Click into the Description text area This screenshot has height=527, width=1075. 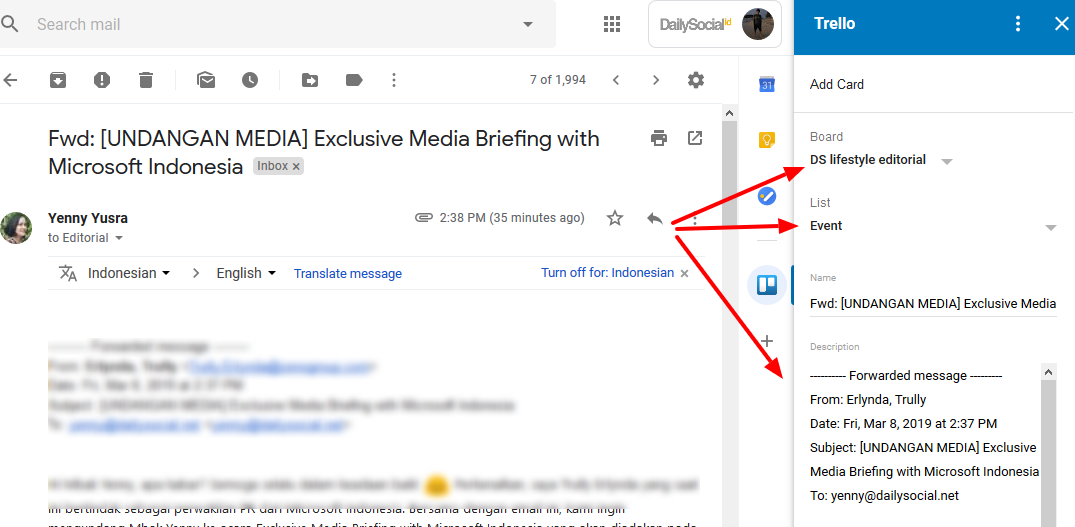[925, 445]
